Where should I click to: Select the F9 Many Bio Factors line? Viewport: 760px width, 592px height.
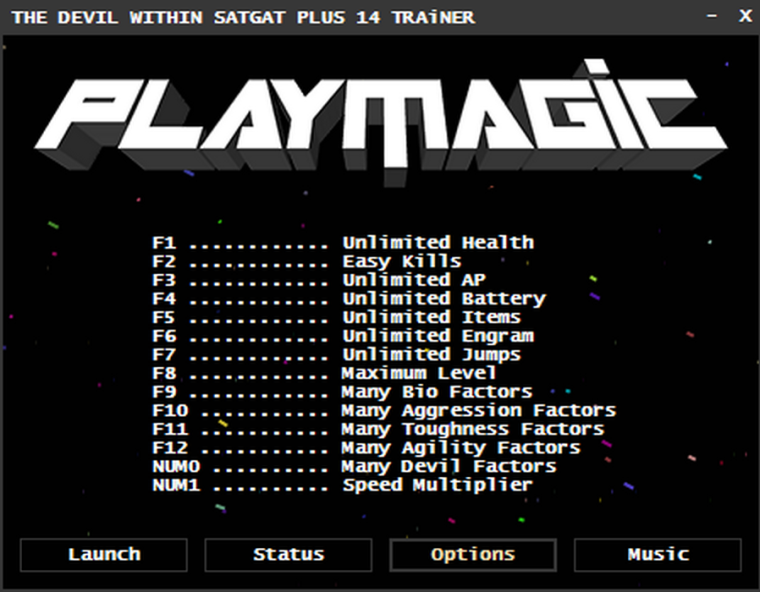click(343, 392)
